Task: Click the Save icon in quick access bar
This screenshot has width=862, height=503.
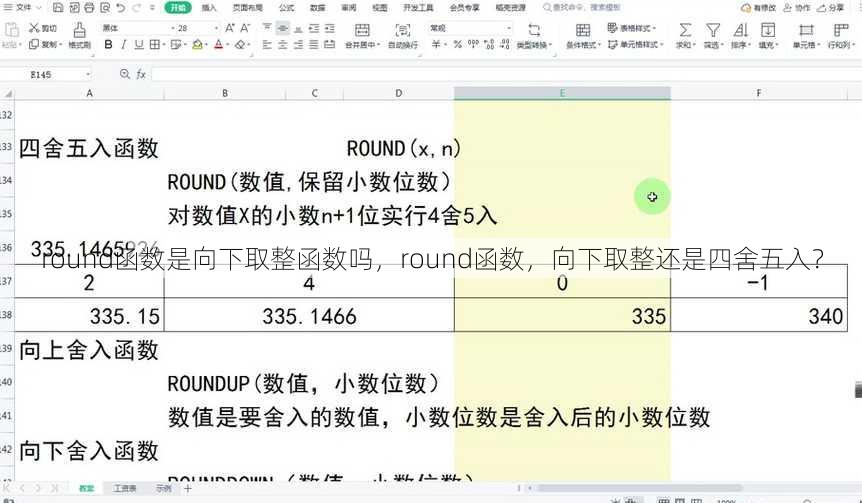Action: coord(58,8)
